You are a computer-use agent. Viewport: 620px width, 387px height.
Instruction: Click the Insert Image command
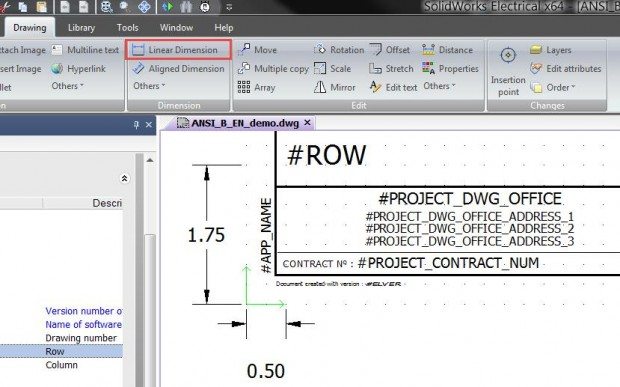21,69
